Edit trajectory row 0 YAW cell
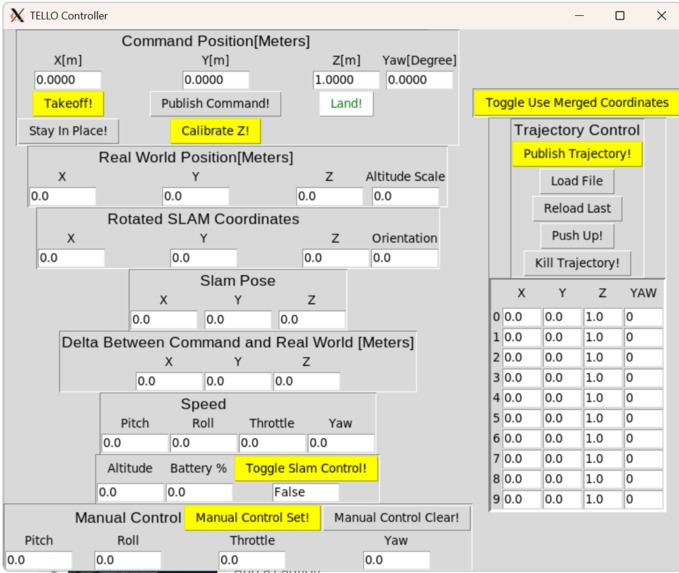Image resolution: width=679 pixels, height=573 pixels. coord(643,317)
